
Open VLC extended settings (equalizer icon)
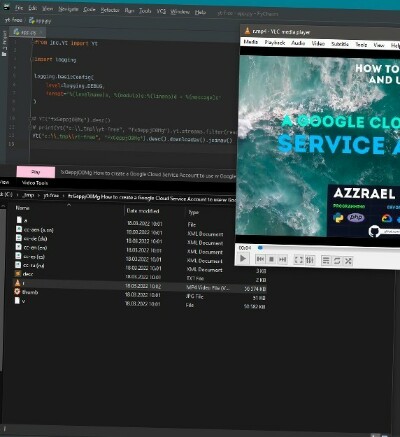click(310, 260)
